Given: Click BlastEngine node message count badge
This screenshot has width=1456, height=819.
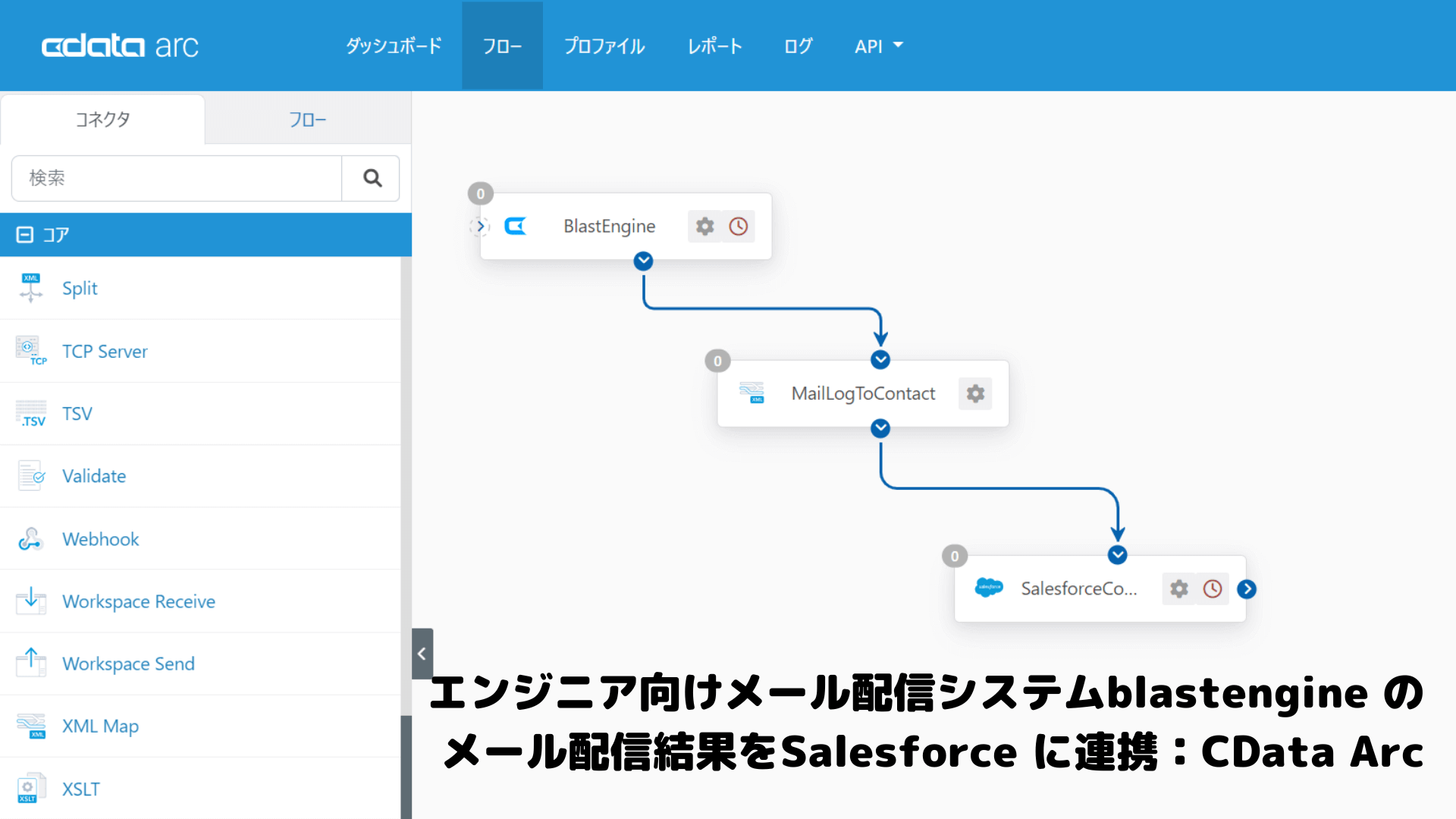Looking at the screenshot, I should tap(480, 194).
